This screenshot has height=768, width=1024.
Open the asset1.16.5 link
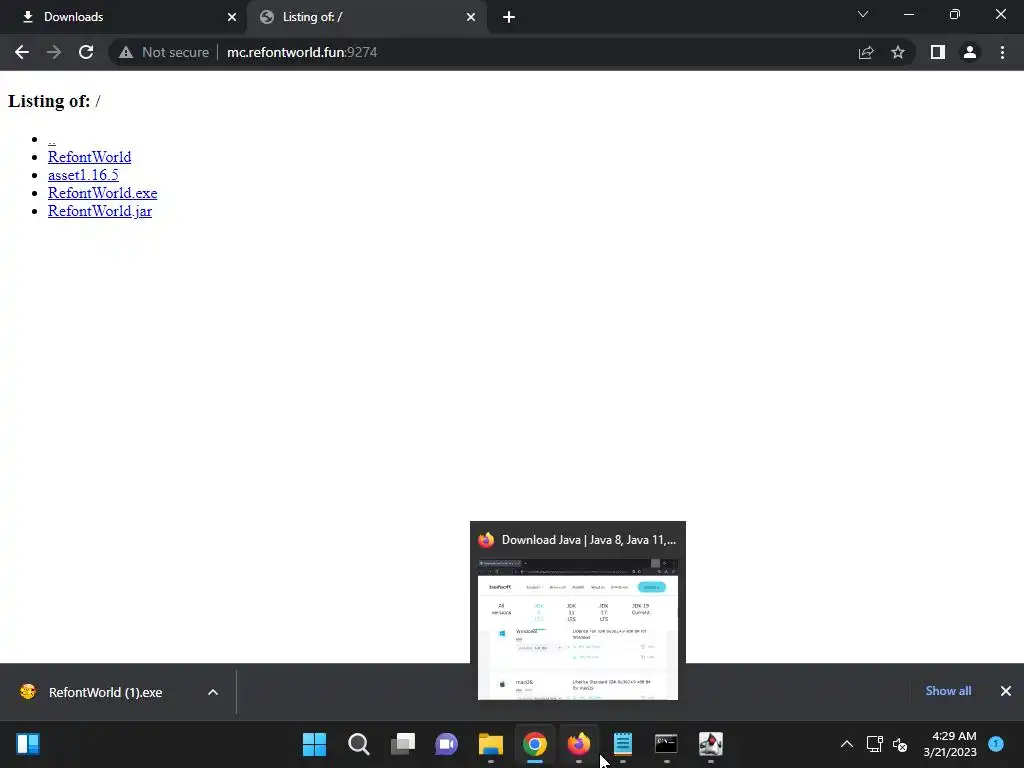click(x=83, y=175)
